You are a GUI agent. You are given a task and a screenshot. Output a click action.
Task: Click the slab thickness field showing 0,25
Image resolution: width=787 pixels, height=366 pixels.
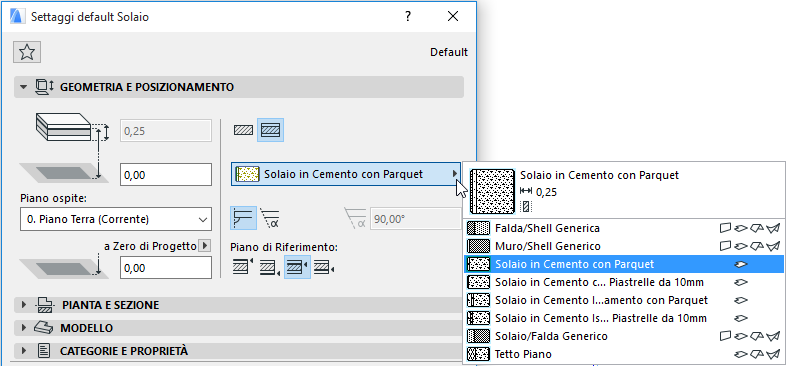click(x=166, y=131)
